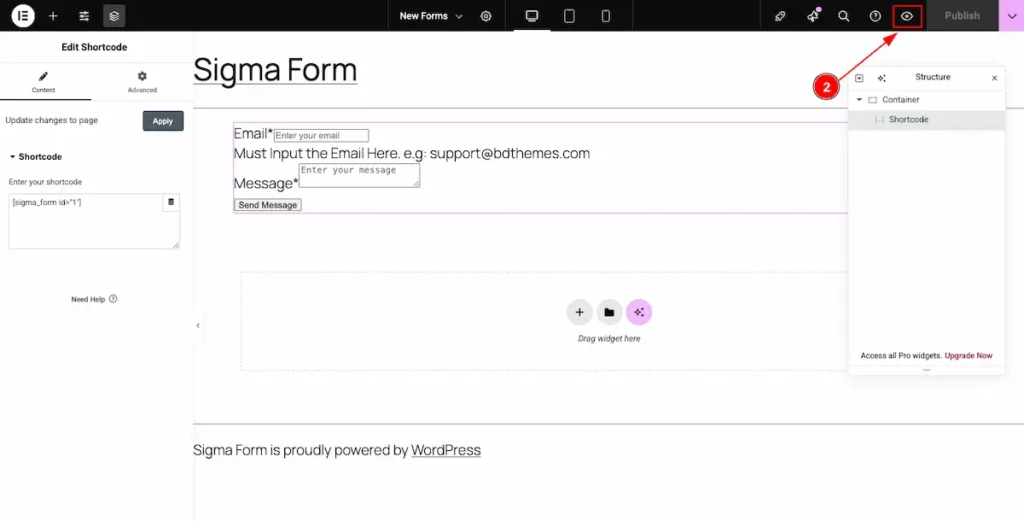This screenshot has width=1024, height=521.
Task: Click the Upgrade Now link
Action: [x=968, y=356]
